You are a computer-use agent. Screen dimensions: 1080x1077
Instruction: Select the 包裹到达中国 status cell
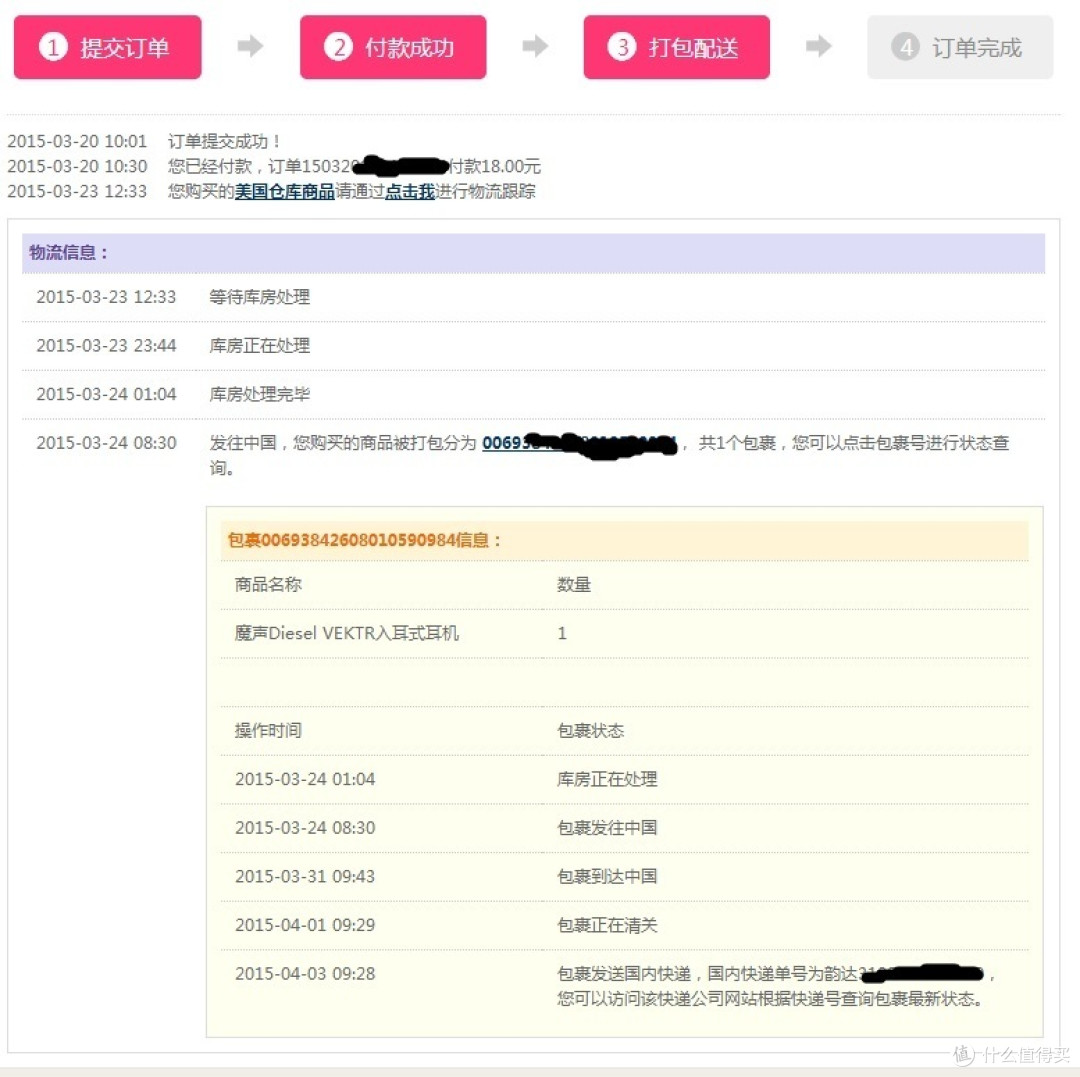point(607,876)
